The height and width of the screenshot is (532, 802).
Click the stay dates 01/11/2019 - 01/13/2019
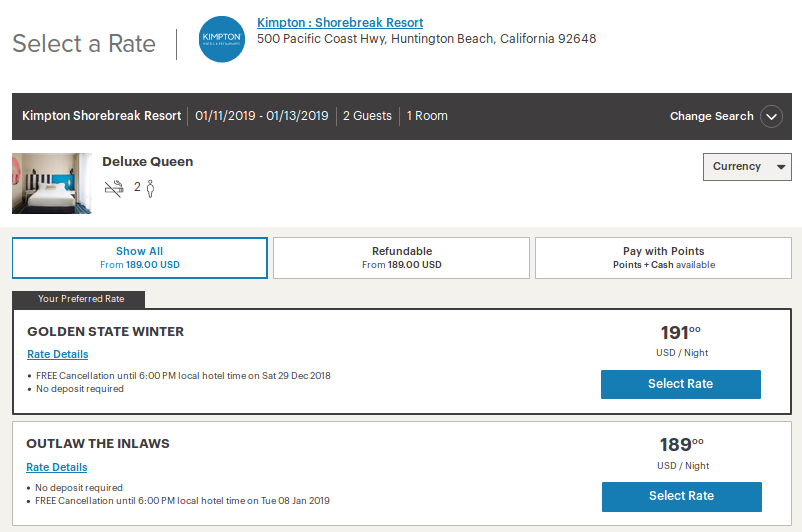tap(262, 116)
